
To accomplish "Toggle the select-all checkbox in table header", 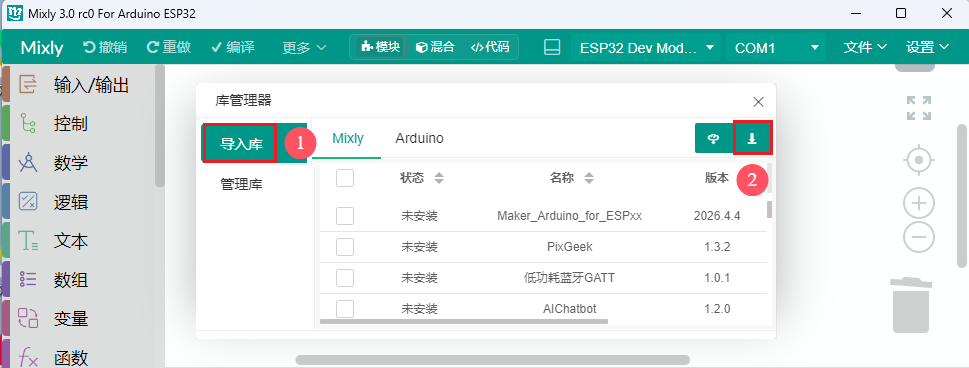I will pos(345,178).
